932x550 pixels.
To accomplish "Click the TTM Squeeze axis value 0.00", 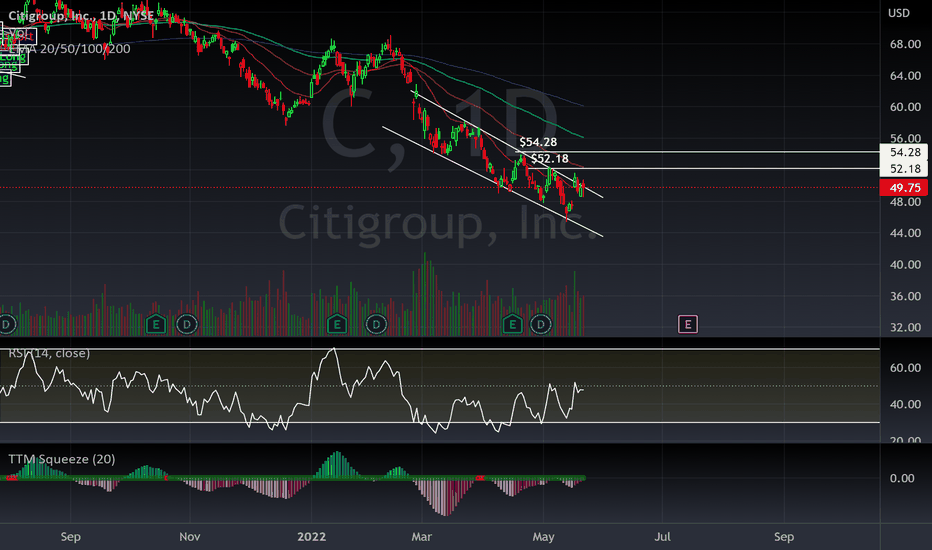I will [x=902, y=478].
